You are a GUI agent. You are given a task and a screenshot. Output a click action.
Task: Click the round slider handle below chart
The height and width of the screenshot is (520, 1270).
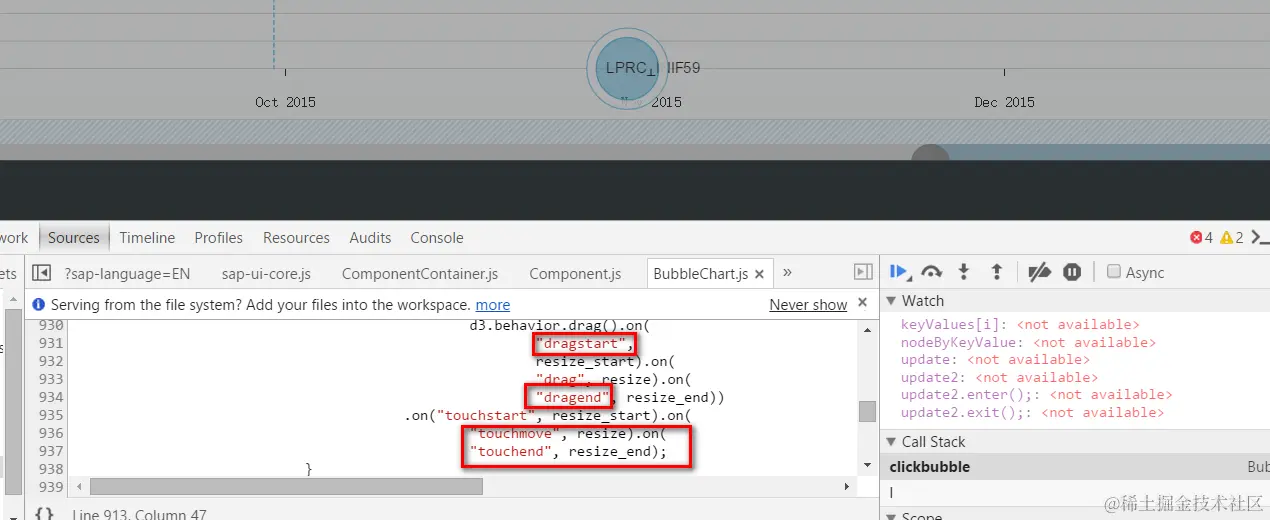pyautogui.click(x=930, y=160)
